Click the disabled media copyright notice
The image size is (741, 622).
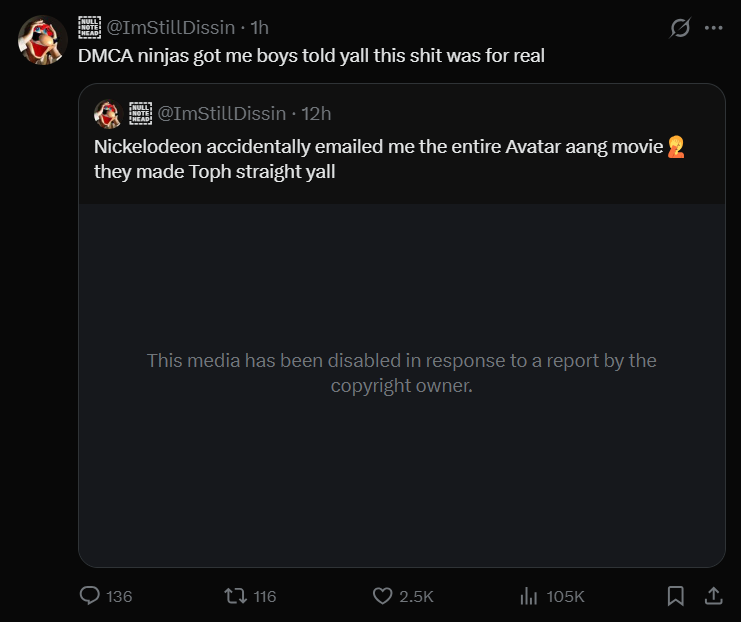pos(401,372)
